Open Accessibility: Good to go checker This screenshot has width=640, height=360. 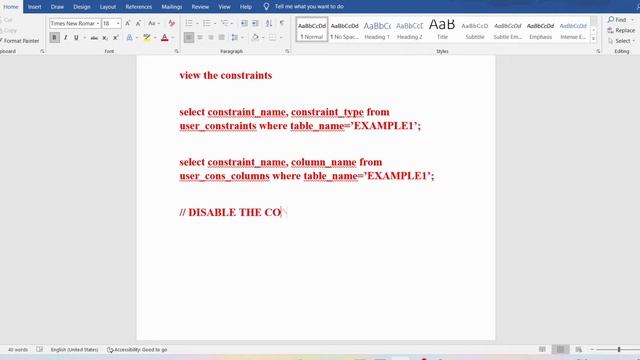click(137, 349)
